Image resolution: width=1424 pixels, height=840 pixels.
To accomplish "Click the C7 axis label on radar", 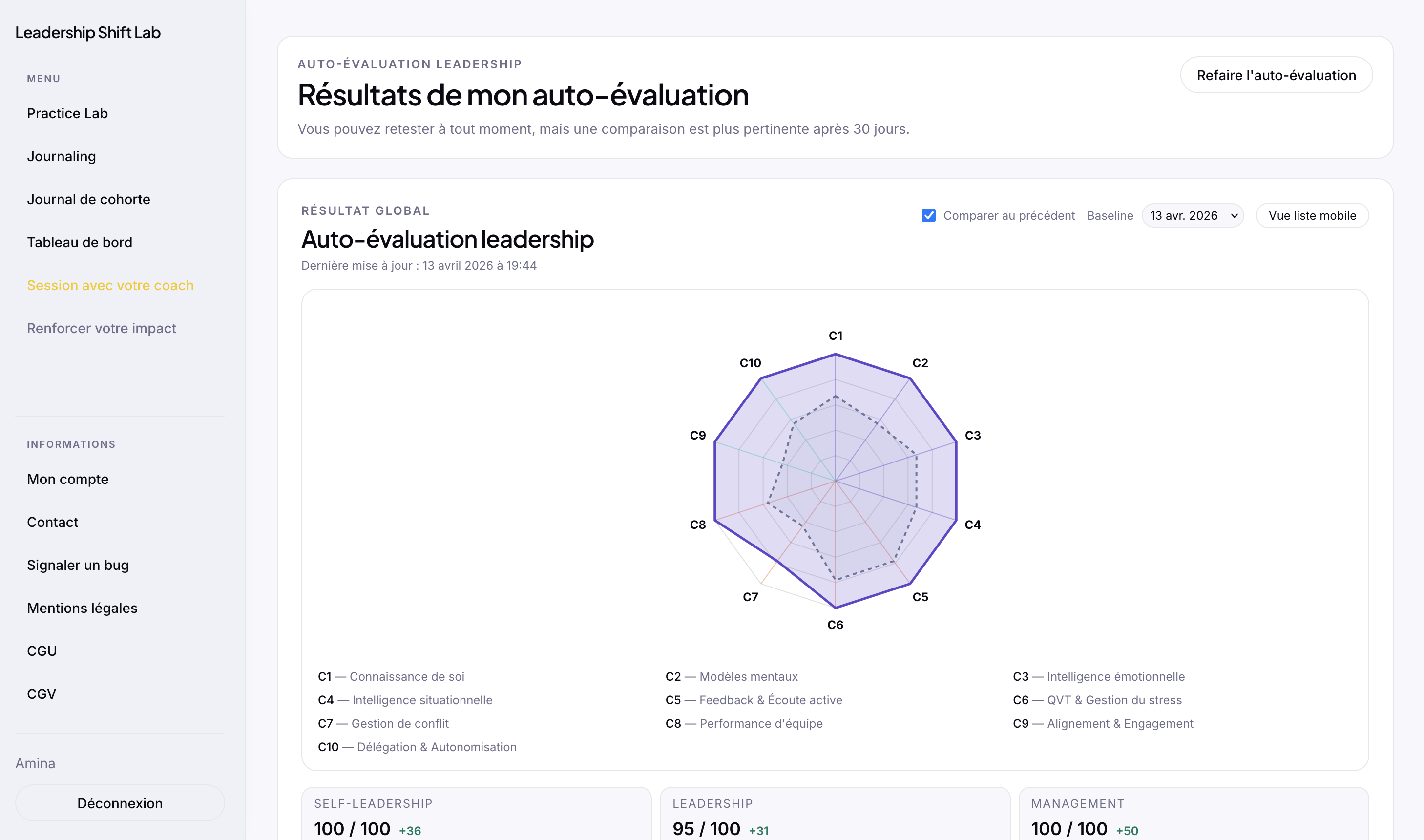I will click(x=750, y=597).
